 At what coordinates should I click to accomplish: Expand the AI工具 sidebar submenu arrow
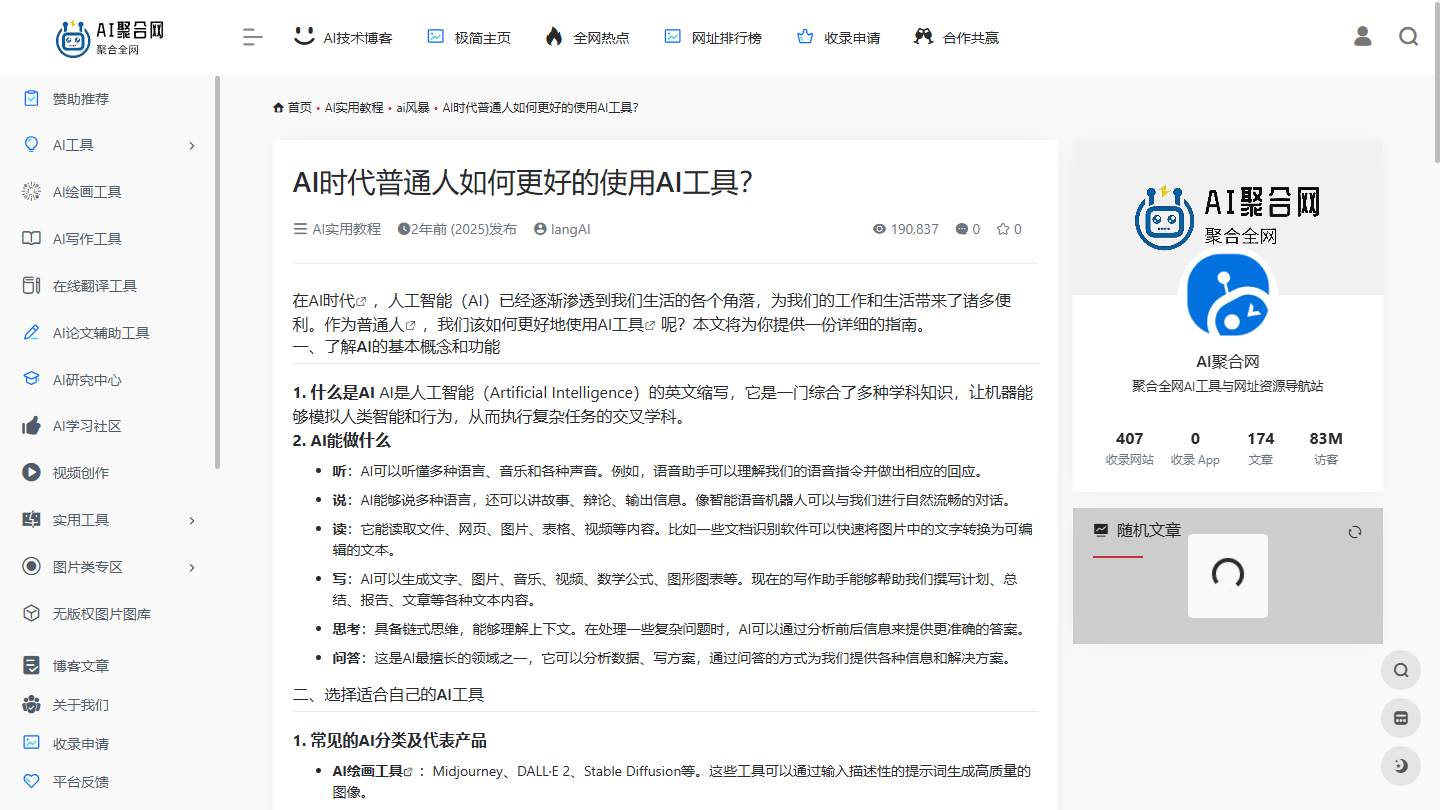click(x=192, y=146)
